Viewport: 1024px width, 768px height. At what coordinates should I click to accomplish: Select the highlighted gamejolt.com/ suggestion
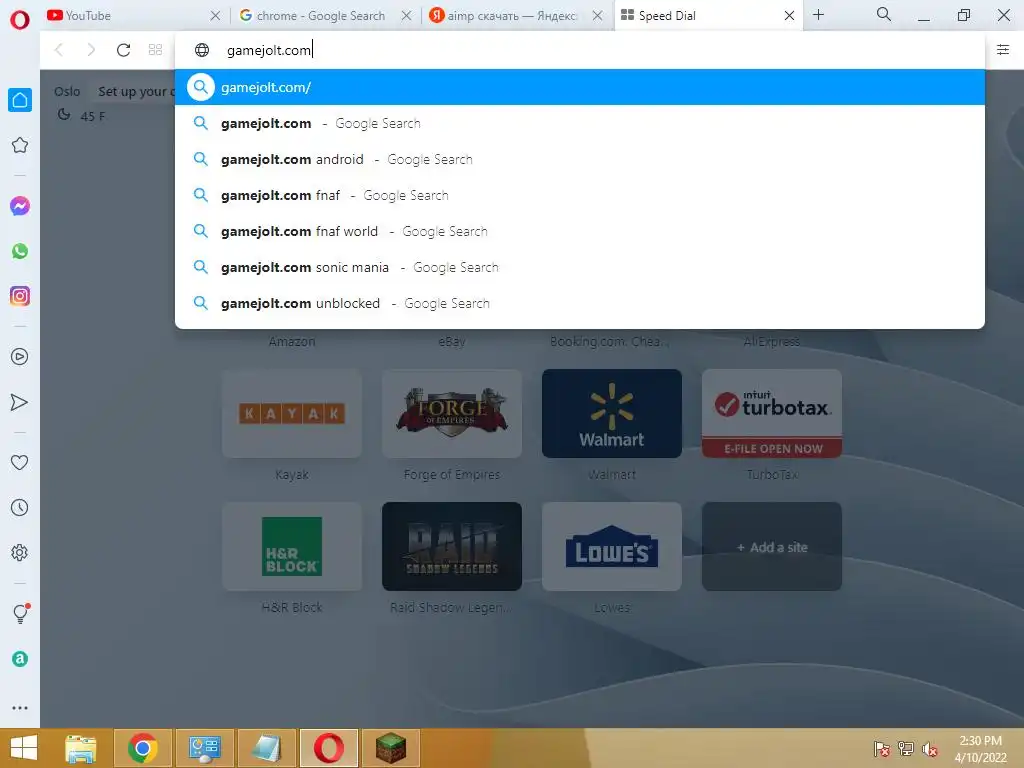pos(579,87)
